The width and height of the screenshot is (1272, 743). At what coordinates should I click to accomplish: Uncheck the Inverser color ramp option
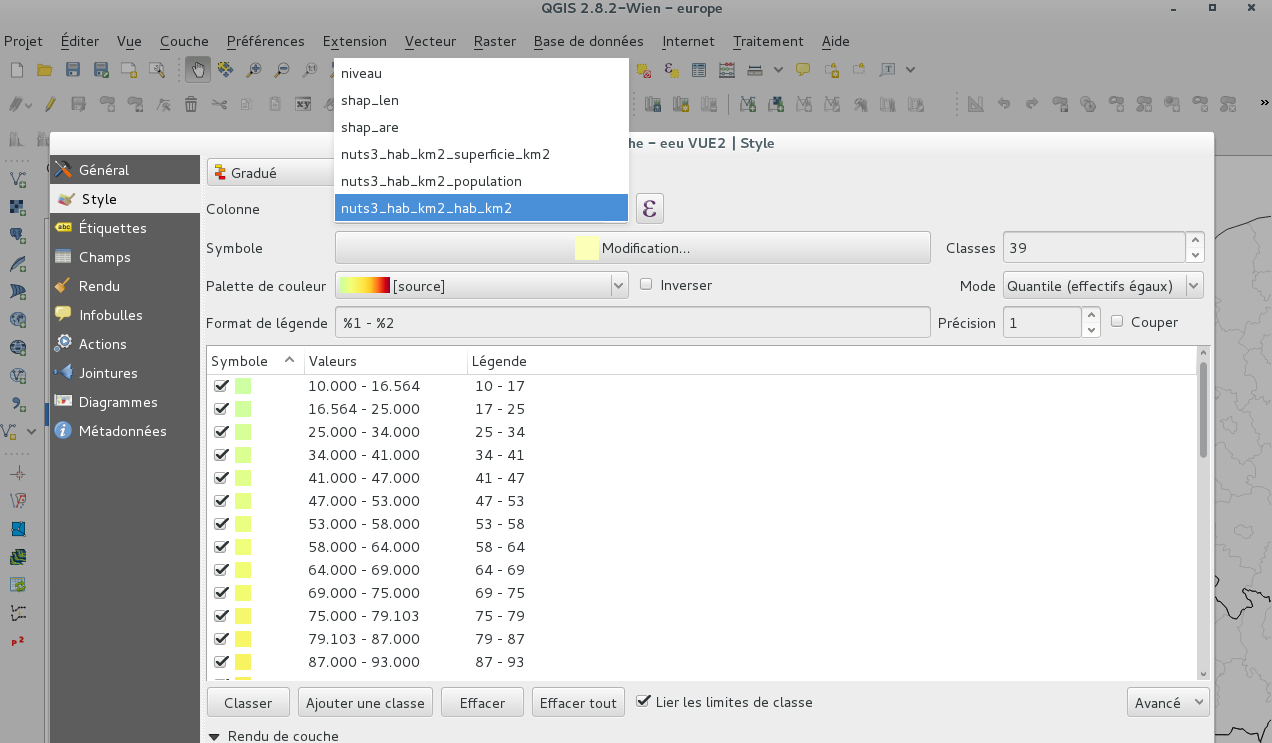coord(645,285)
